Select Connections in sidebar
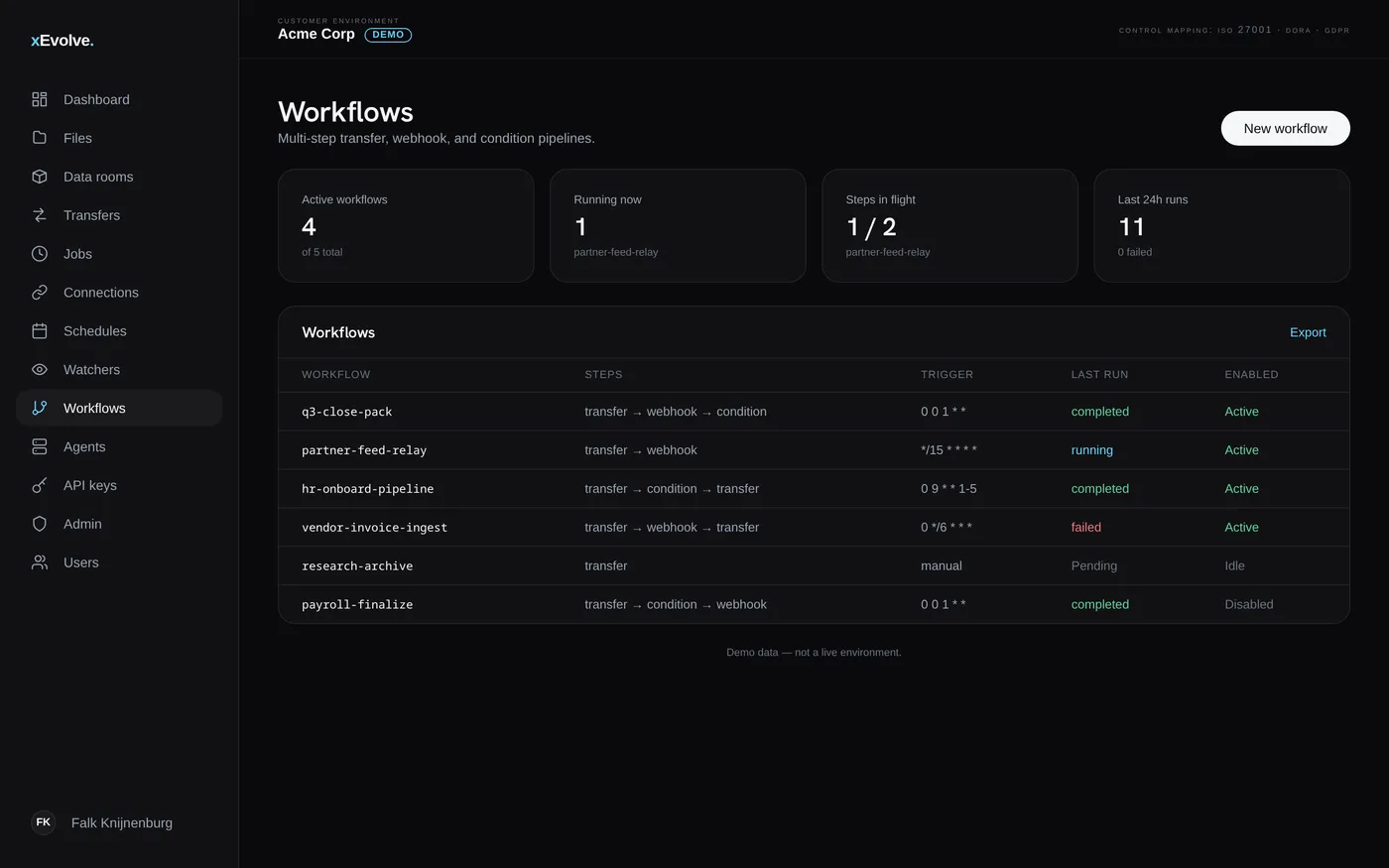 pos(119,293)
